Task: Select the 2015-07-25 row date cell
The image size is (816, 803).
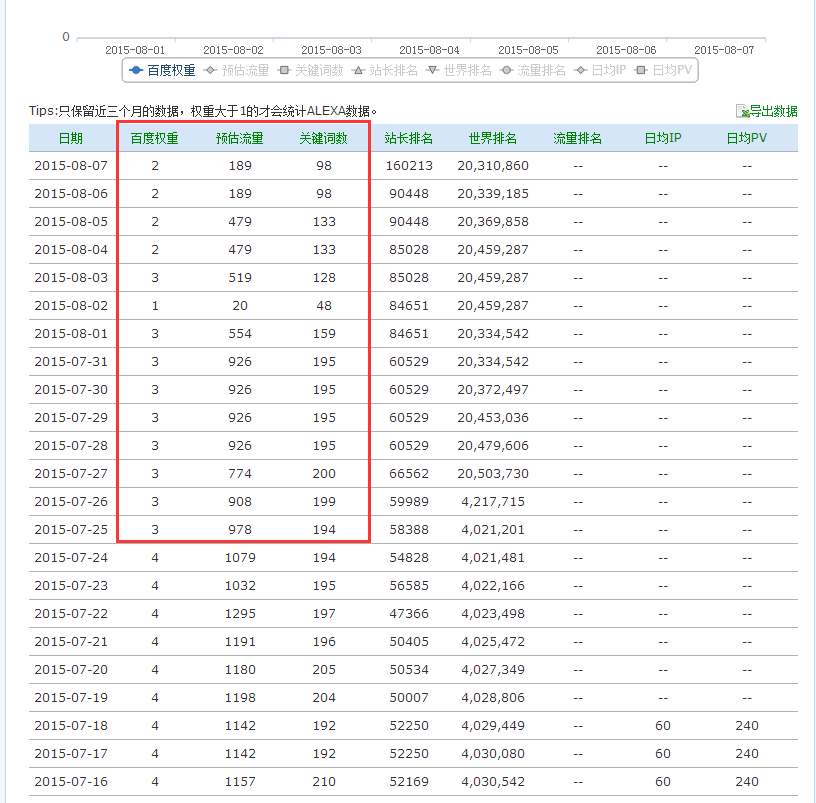Action: (71, 530)
